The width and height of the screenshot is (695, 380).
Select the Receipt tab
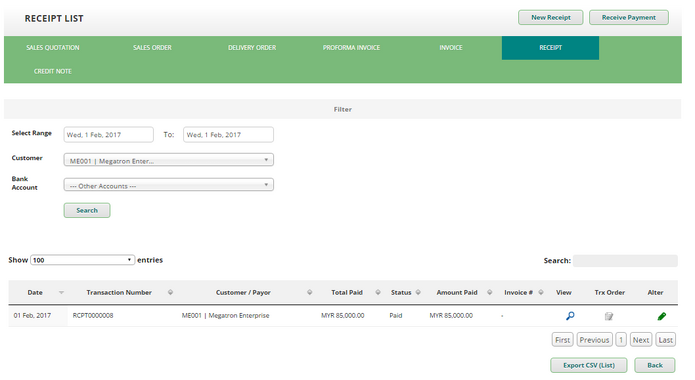(550, 47)
